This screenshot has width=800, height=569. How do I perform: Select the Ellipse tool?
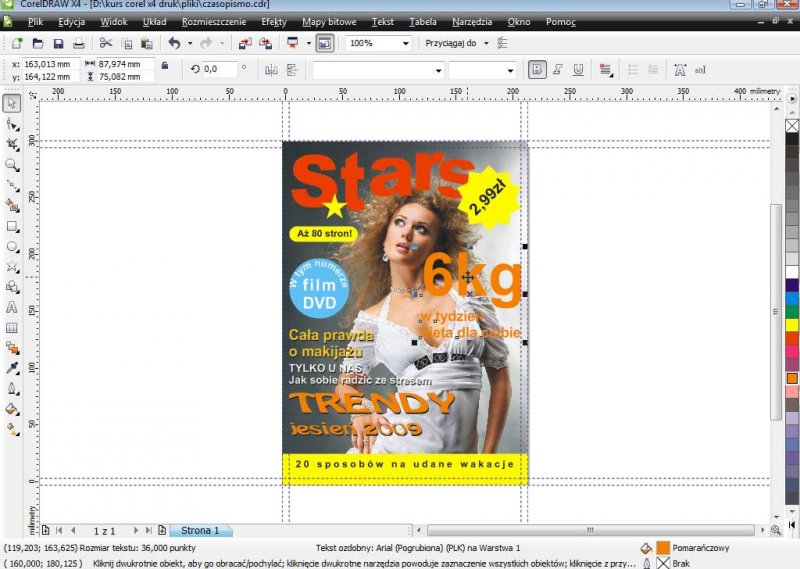(12, 246)
